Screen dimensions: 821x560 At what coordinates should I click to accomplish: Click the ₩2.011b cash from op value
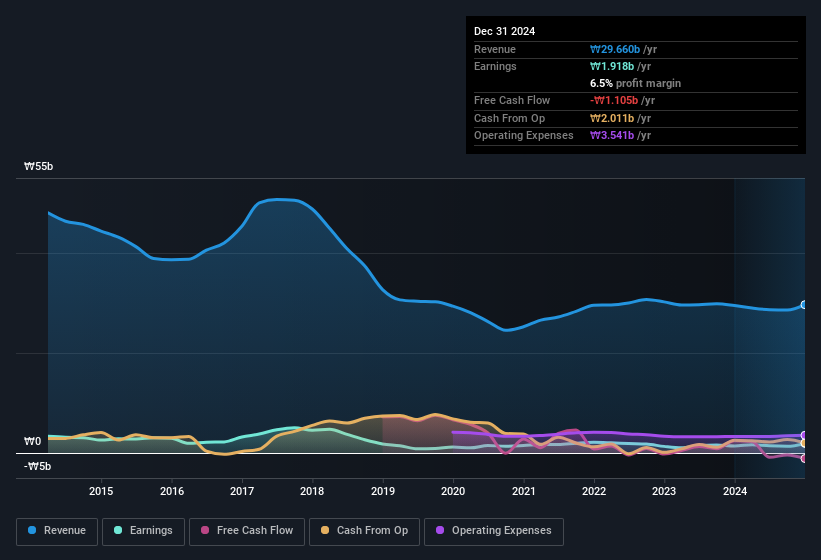point(612,118)
